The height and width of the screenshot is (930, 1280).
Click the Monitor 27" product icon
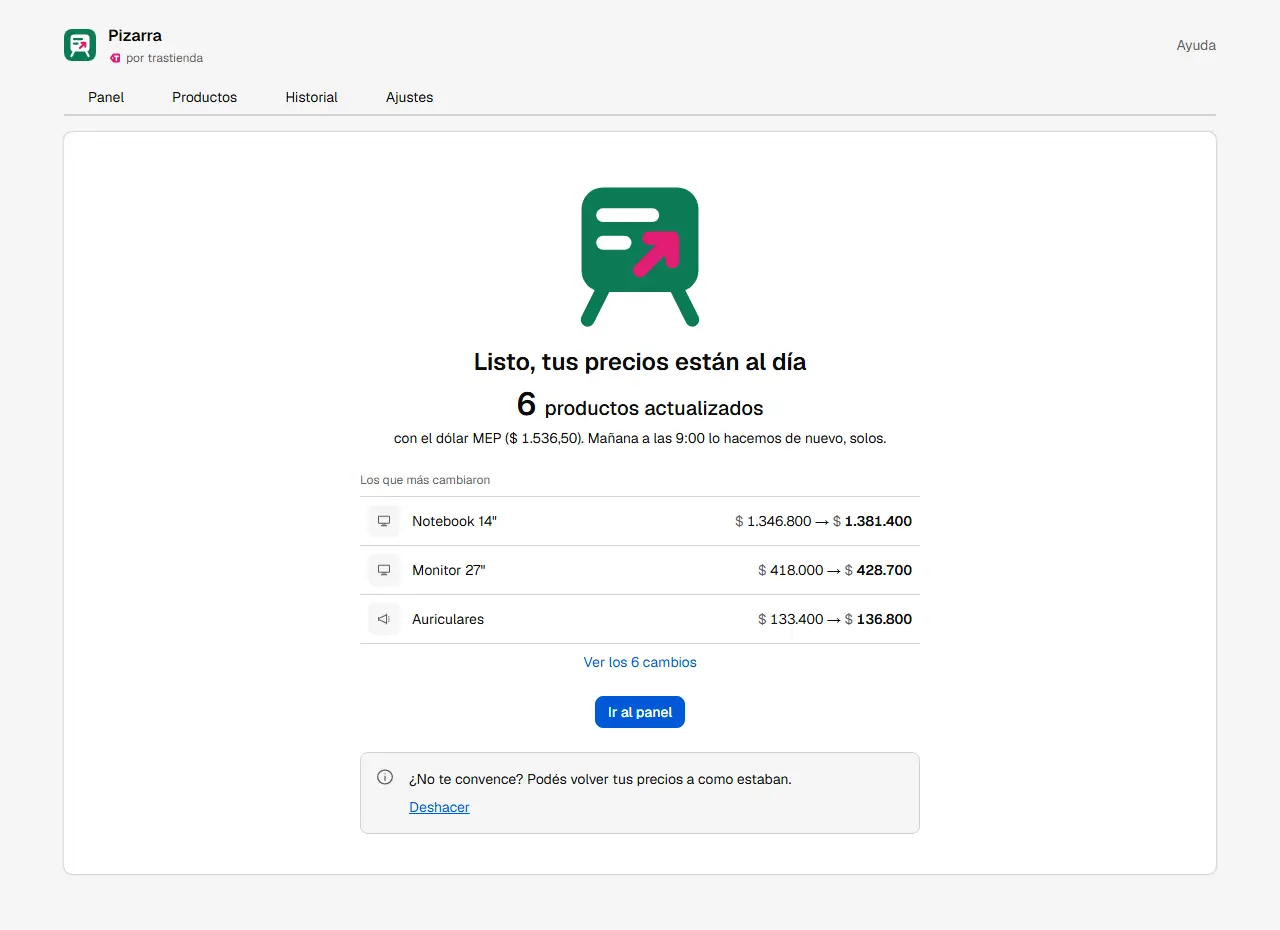384,570
